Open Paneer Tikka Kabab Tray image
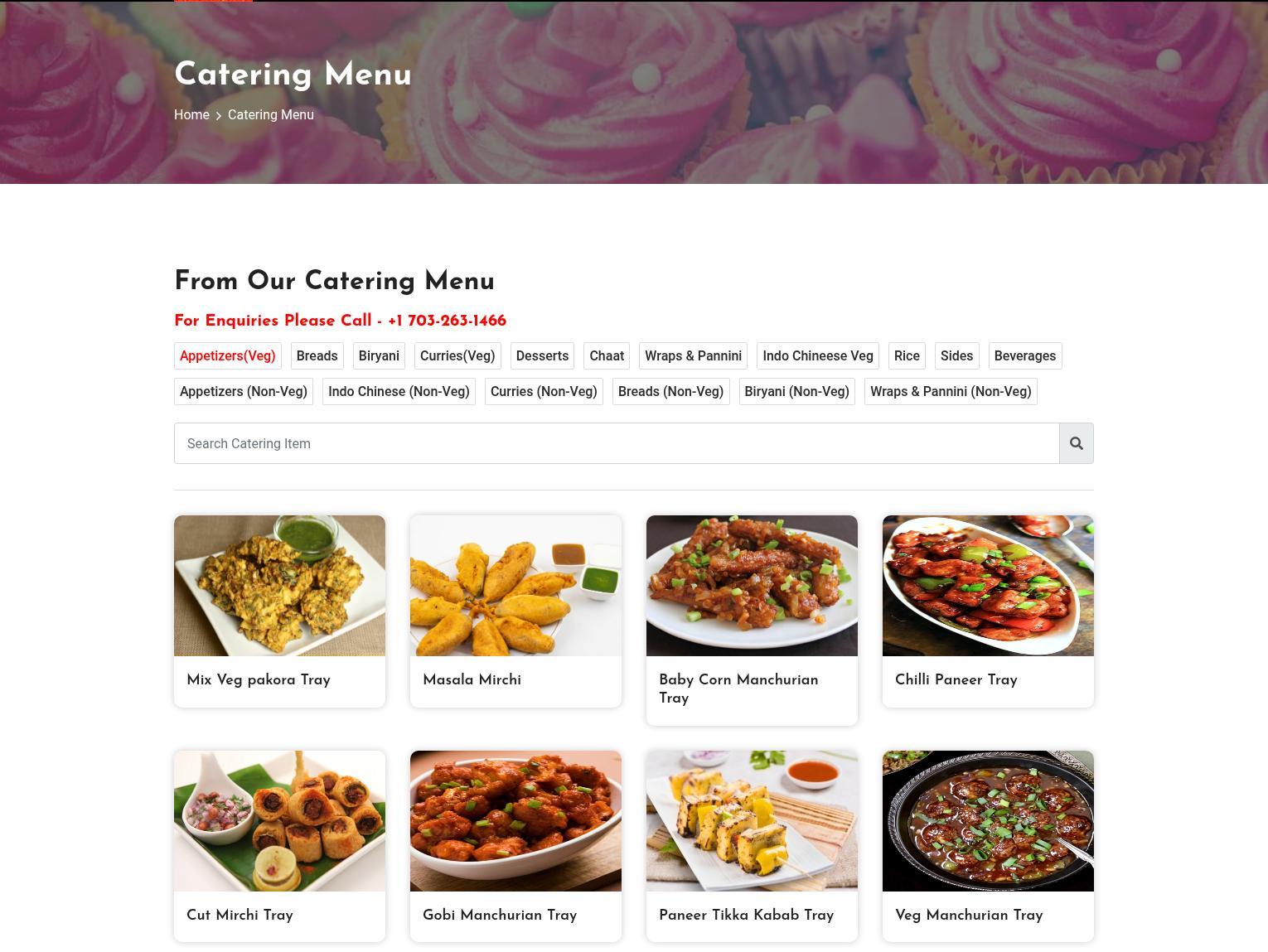The image size is (1268, 952). click(752, 821)
